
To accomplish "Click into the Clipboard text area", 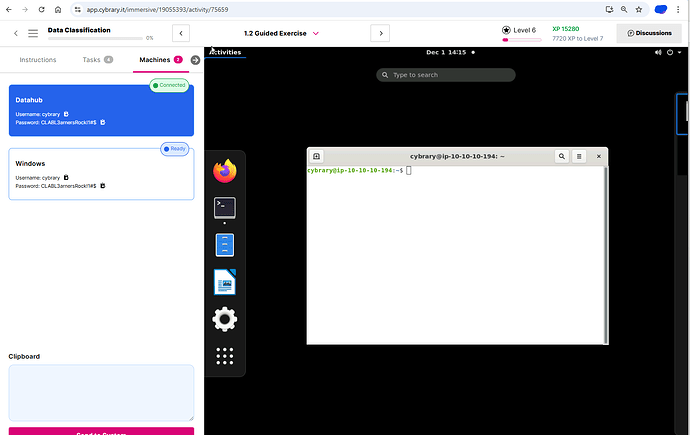I will click(x=100, y=392).
